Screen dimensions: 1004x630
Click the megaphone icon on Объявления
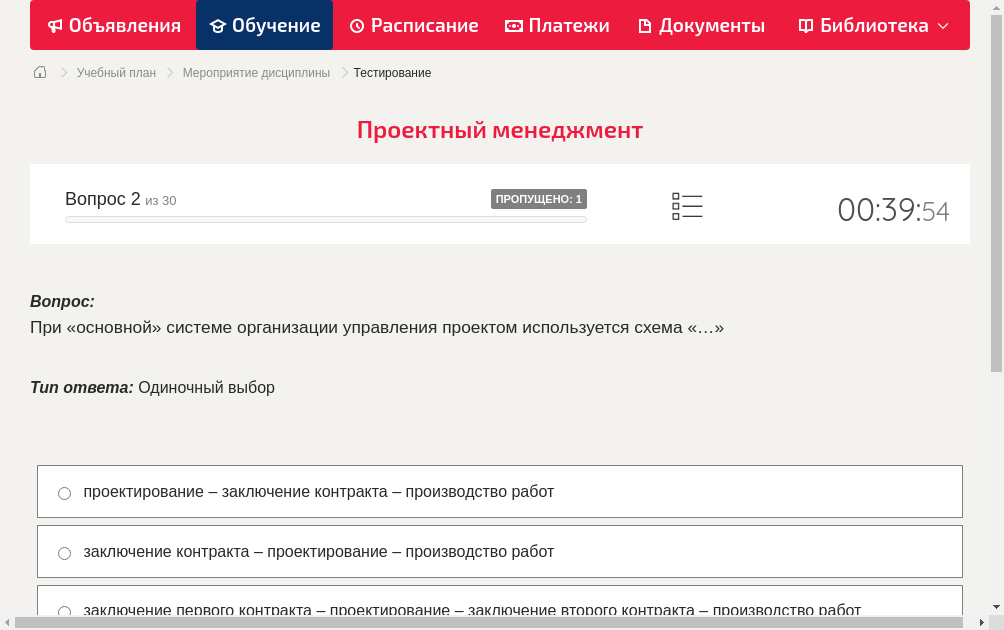point(54,25)
